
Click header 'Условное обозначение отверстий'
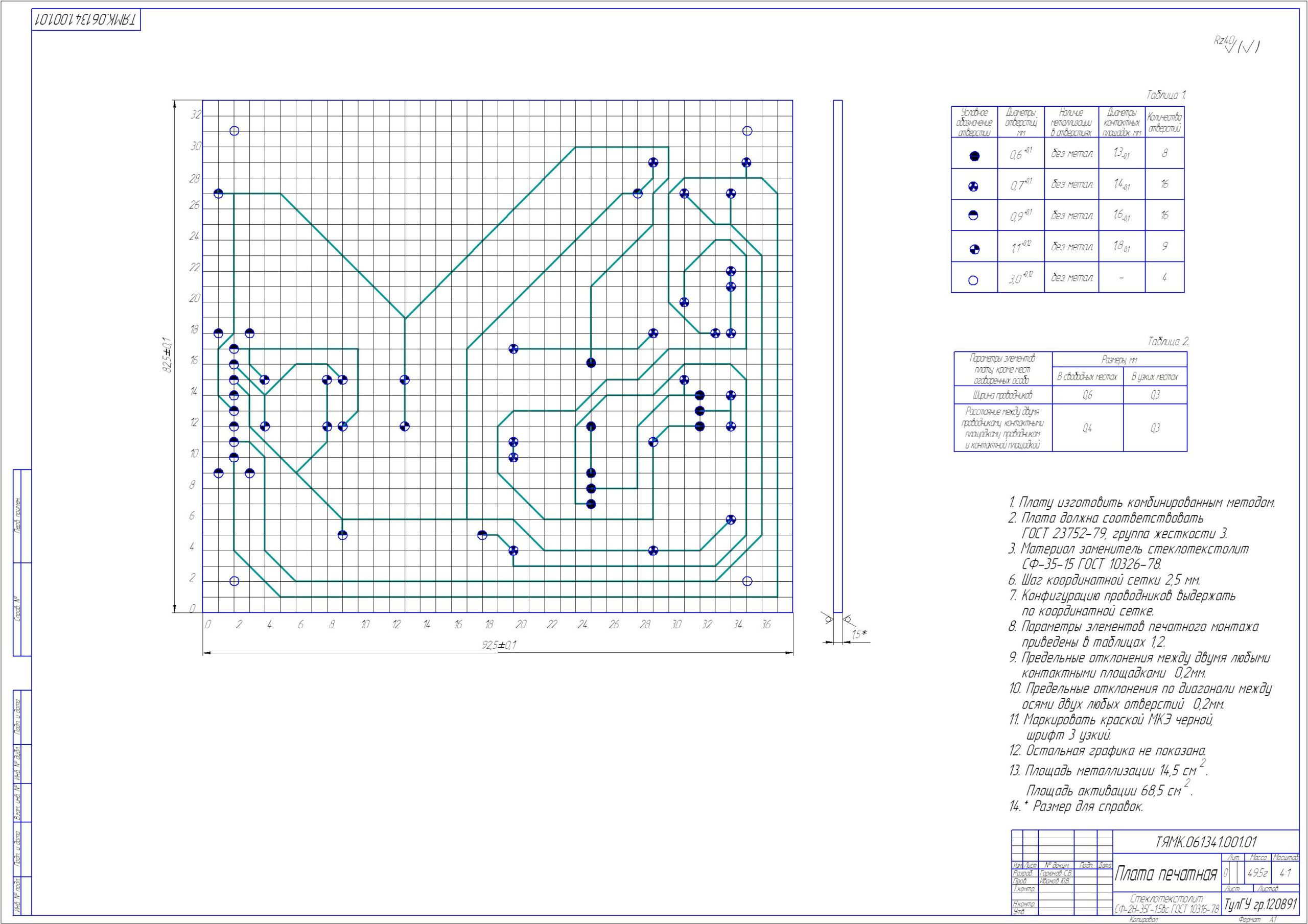[974, 122]
